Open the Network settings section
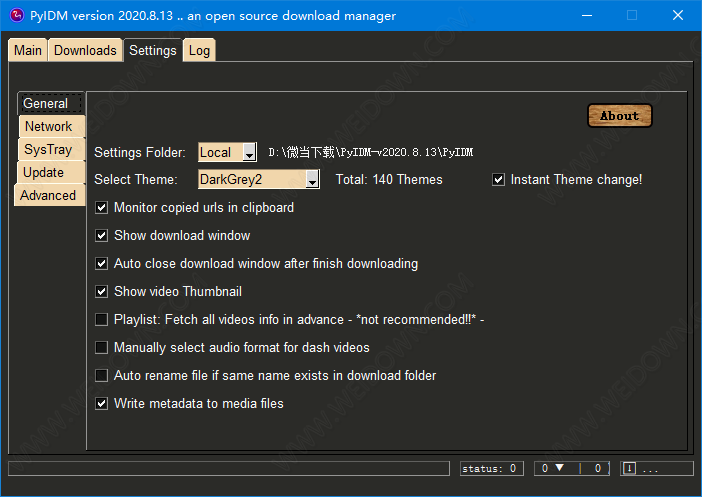Screen dimensions: 702x497 coord(51,126)
